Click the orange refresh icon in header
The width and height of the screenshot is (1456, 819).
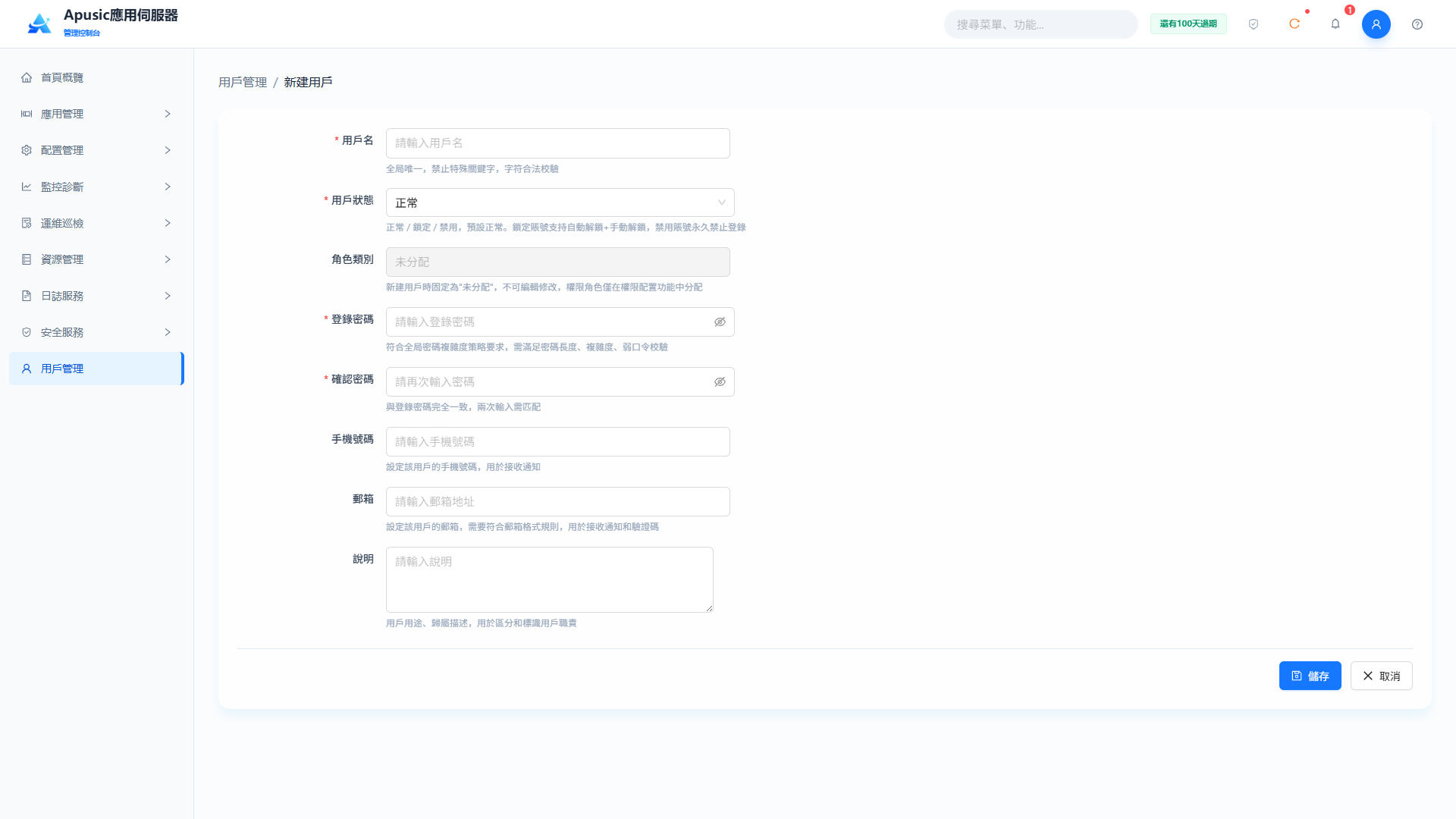pos(1294,24)
